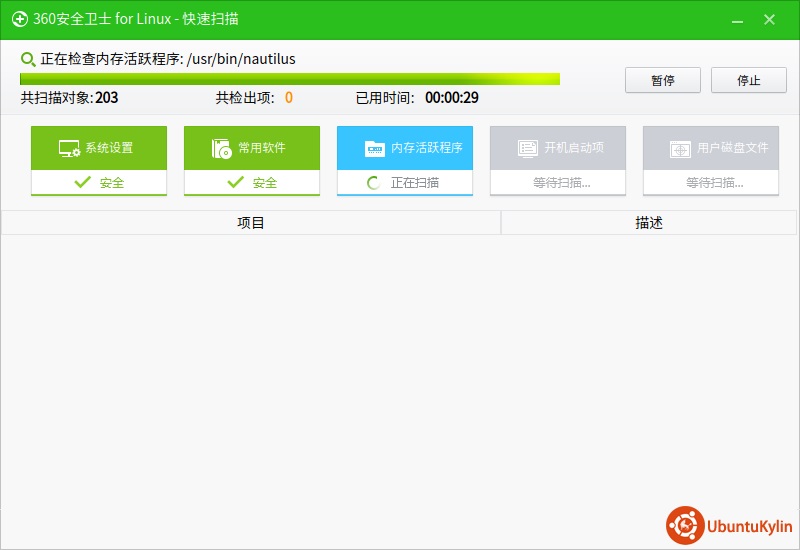The height and width of the screenshot is (550, 800).
Task: Click the 系统设置 monitor-gear icon
Action: [69, 148]
